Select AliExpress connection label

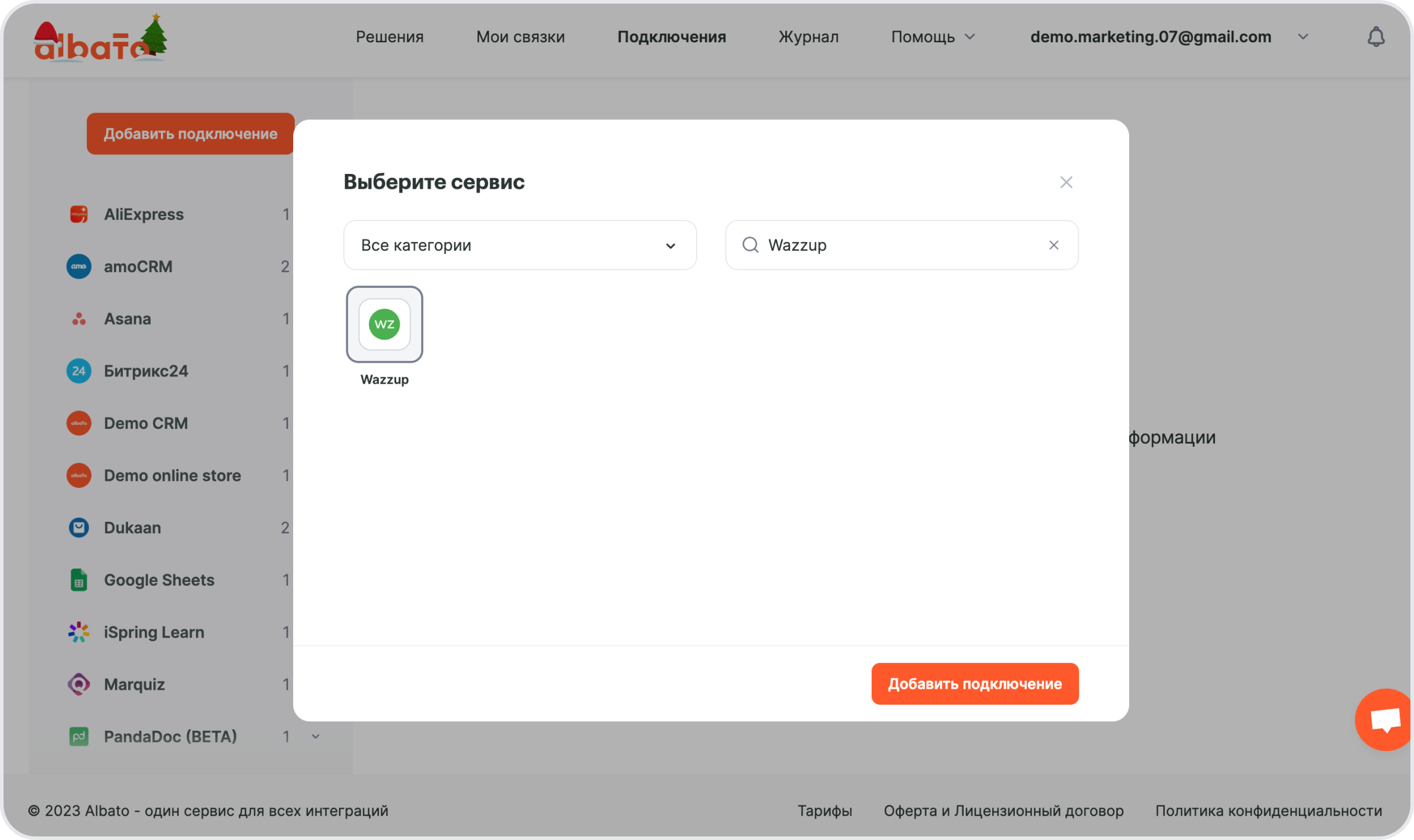[x=144, y=214]
